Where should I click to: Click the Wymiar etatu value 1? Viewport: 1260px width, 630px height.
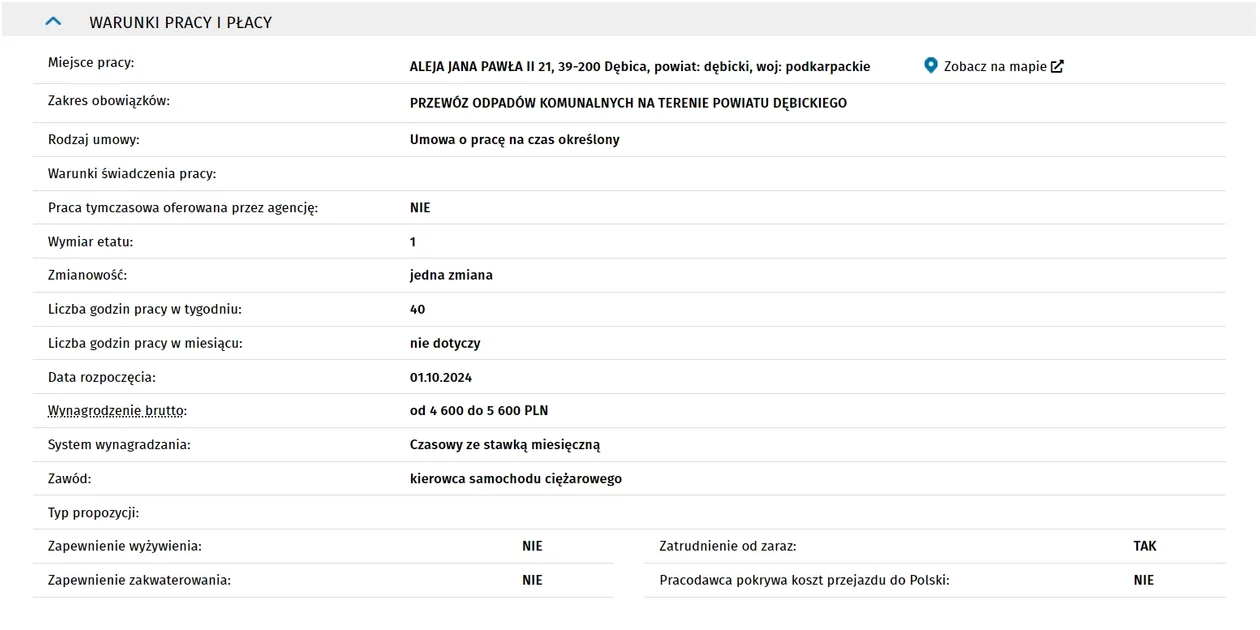tap(413, 242)
